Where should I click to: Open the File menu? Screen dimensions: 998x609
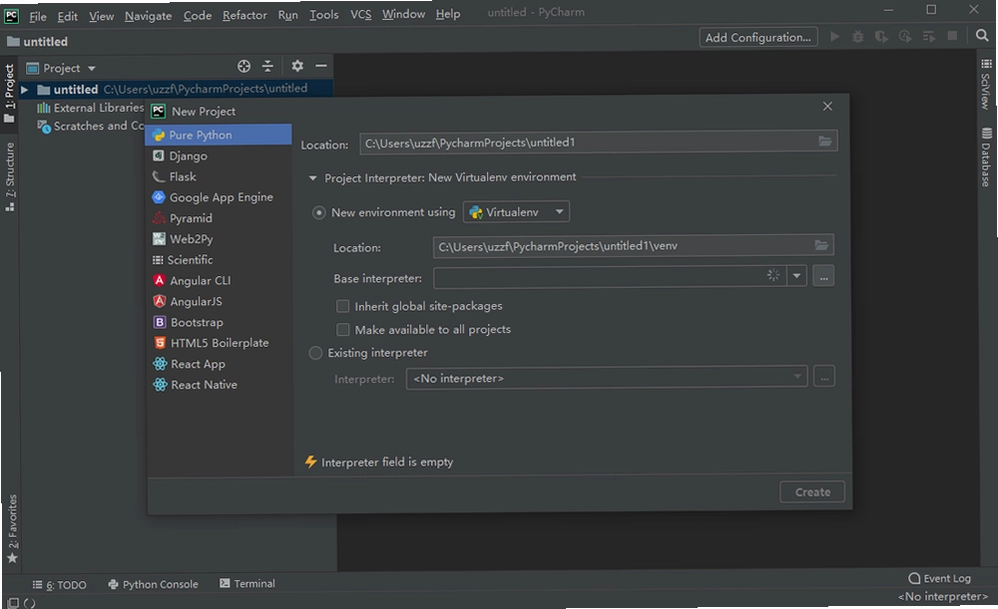[x=38, y=15]
